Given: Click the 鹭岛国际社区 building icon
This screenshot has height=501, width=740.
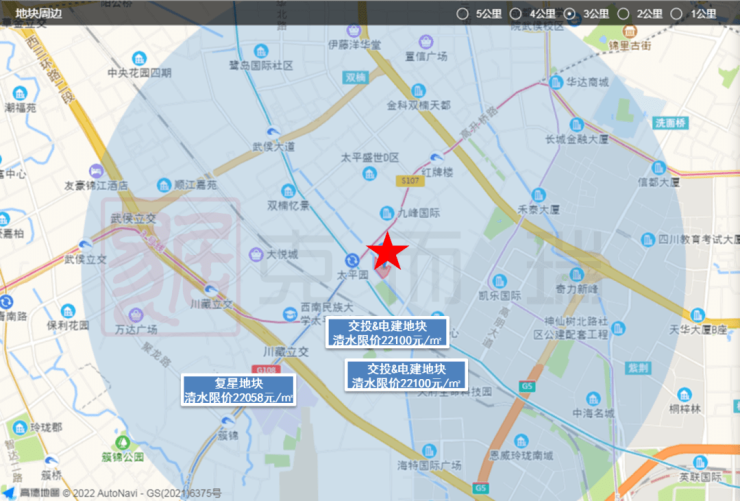Looking at the screenshot, I should point(261,50).
